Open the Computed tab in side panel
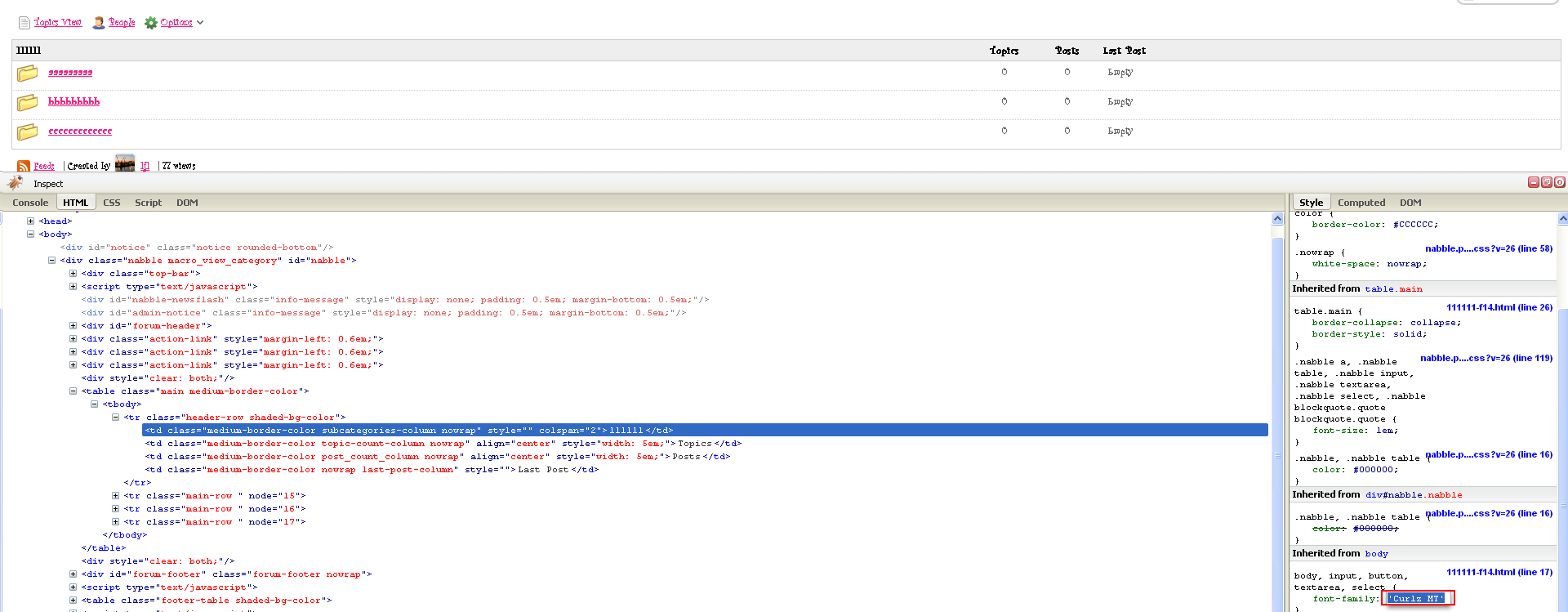 click(x=1361, y=203)
